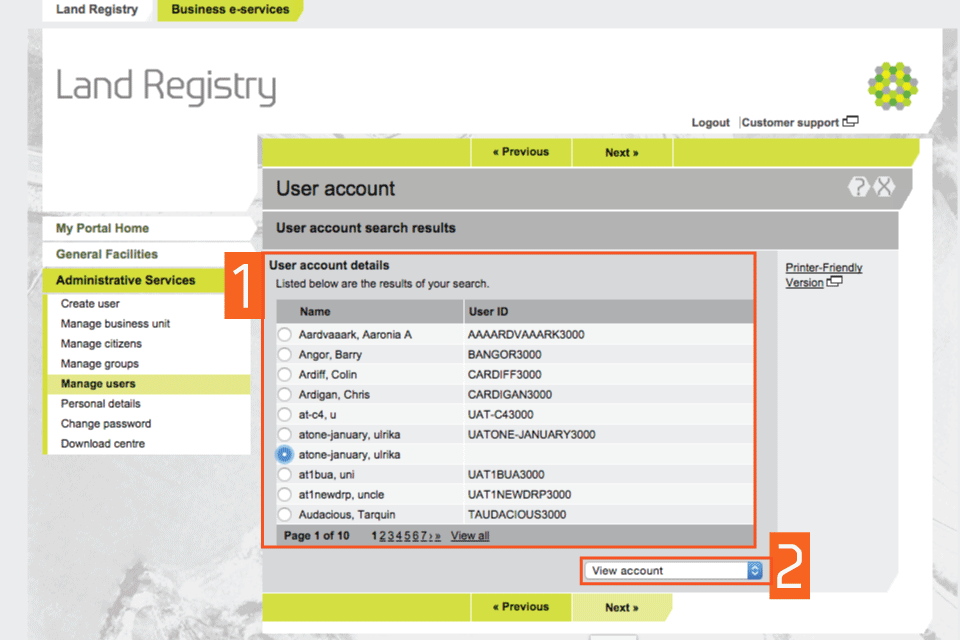Click the Logout link
The image size is (960, 640).
click(x=710, y=123)
